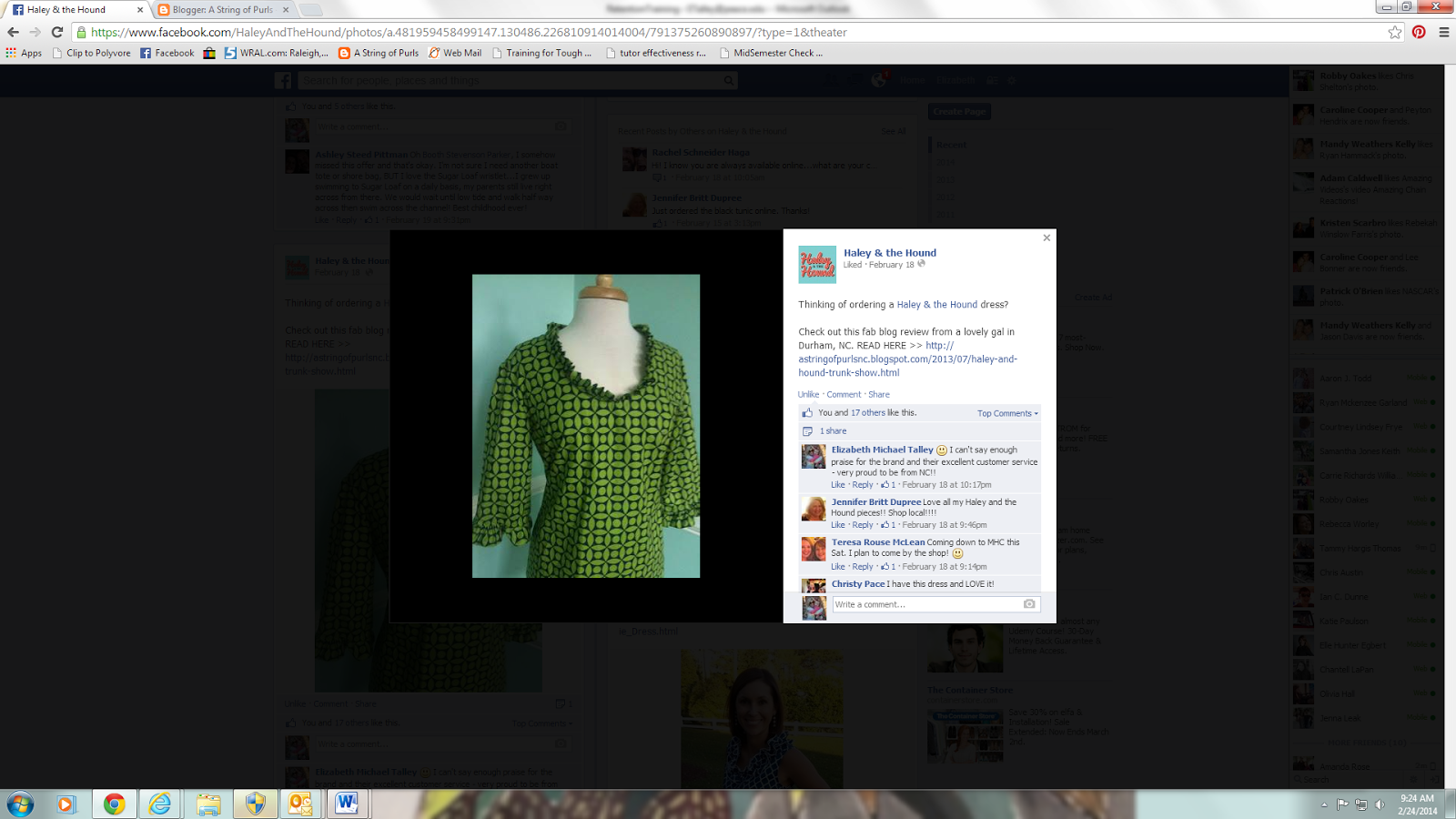Open Windows Explorer from the taskbar

click(208, 804)
